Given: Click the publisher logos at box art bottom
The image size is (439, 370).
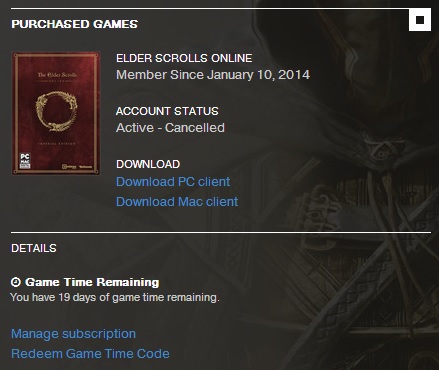Looking at the screenshot, I should [x=77, y=167].
